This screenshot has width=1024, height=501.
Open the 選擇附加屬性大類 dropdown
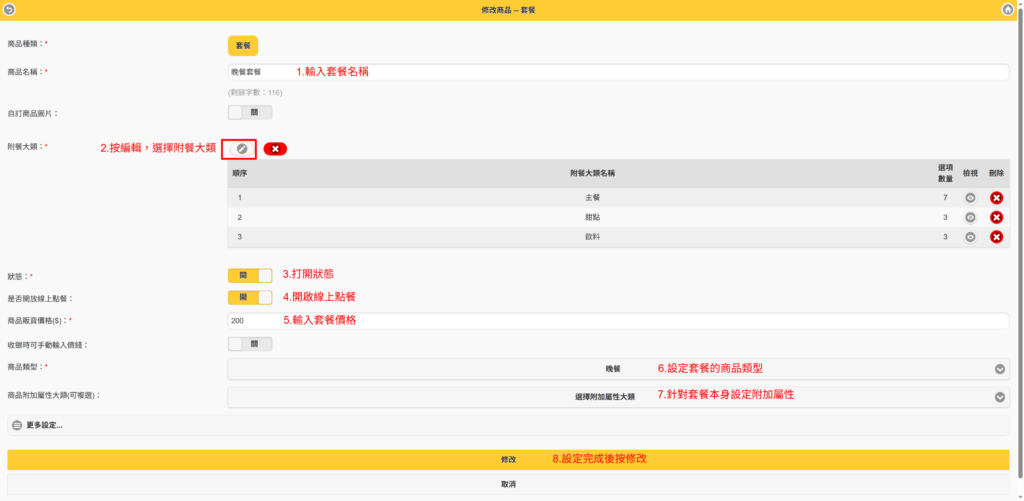[618, 397]
